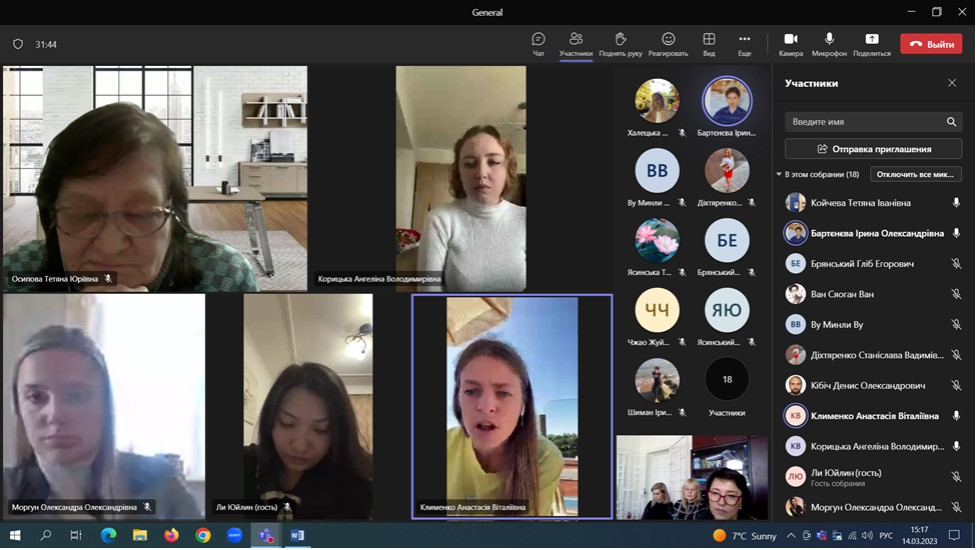The width and height of the screenshot is (977, 550).
Task: Select Ли Юйлин (гость) in participants list
Action: (x=873, y=477)
